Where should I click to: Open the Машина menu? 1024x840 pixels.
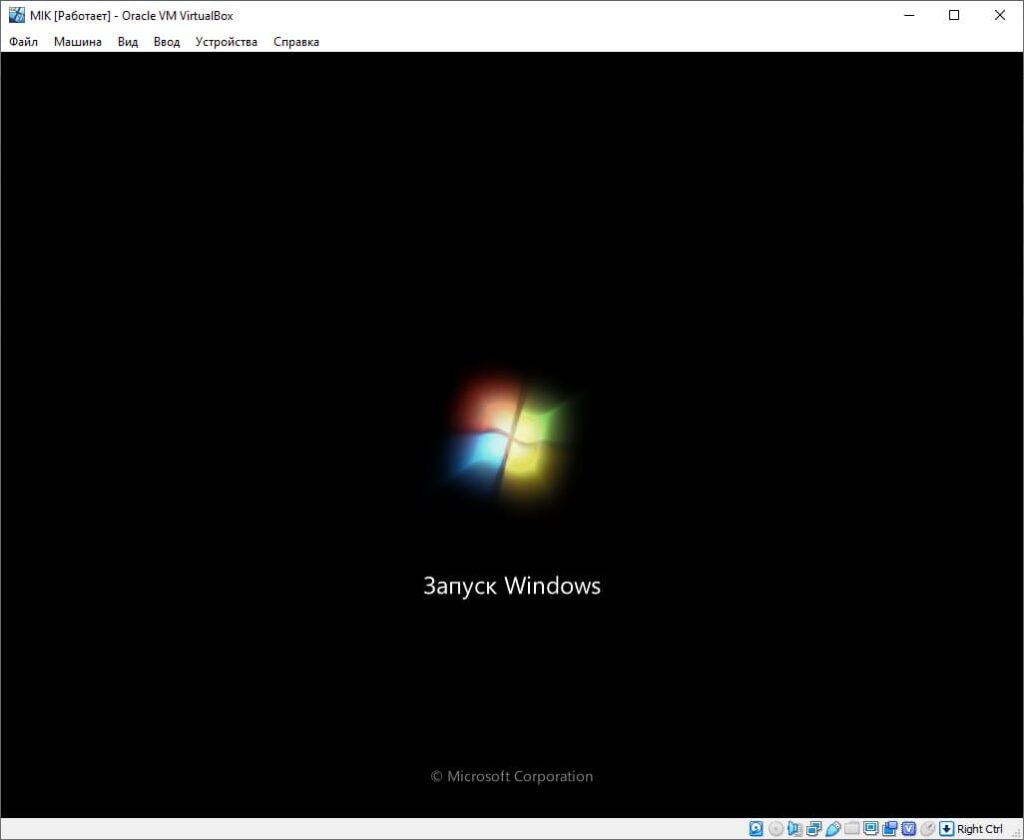click(78, 42)
